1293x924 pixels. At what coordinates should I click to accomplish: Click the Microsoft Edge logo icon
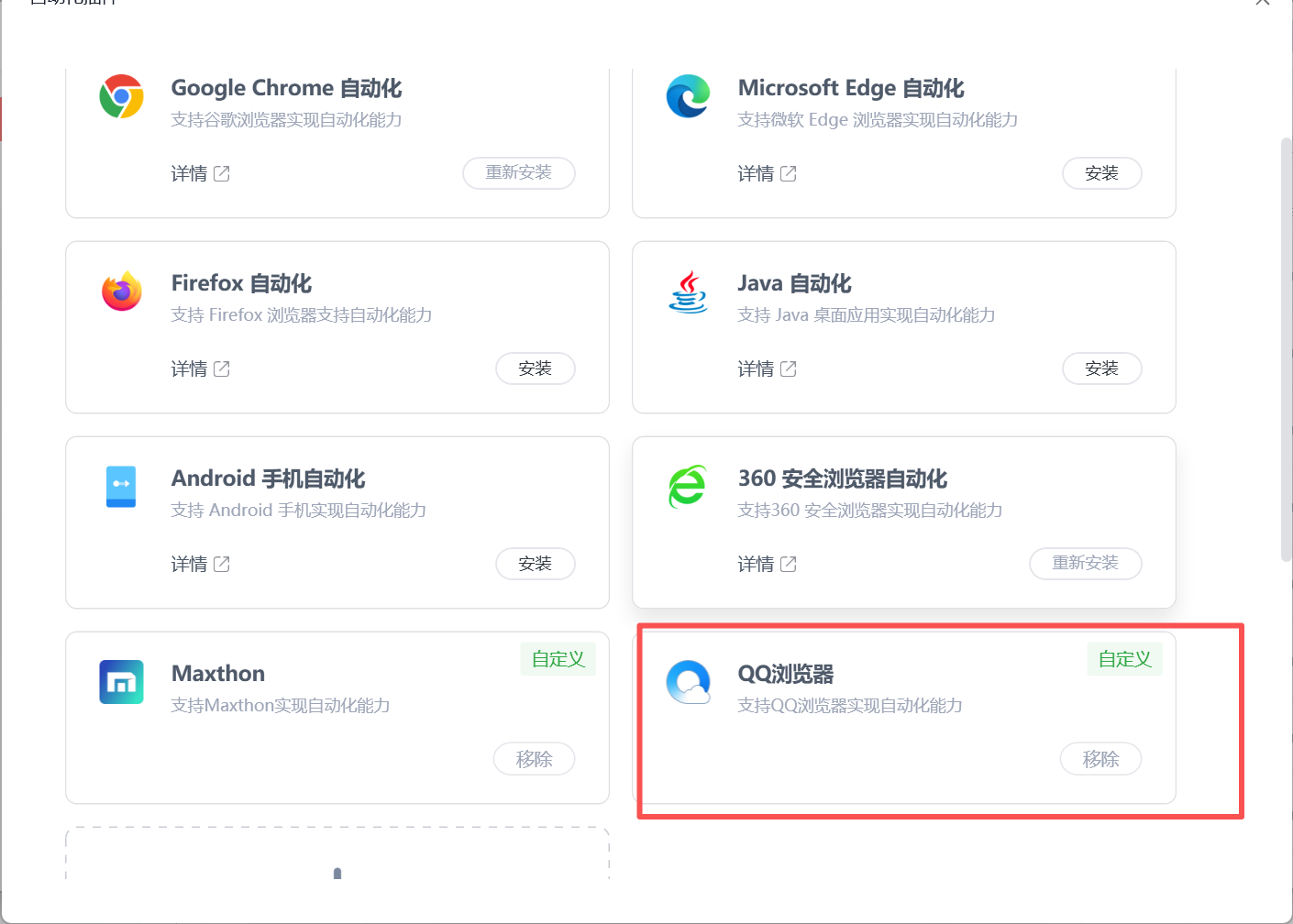coord(688,96)
